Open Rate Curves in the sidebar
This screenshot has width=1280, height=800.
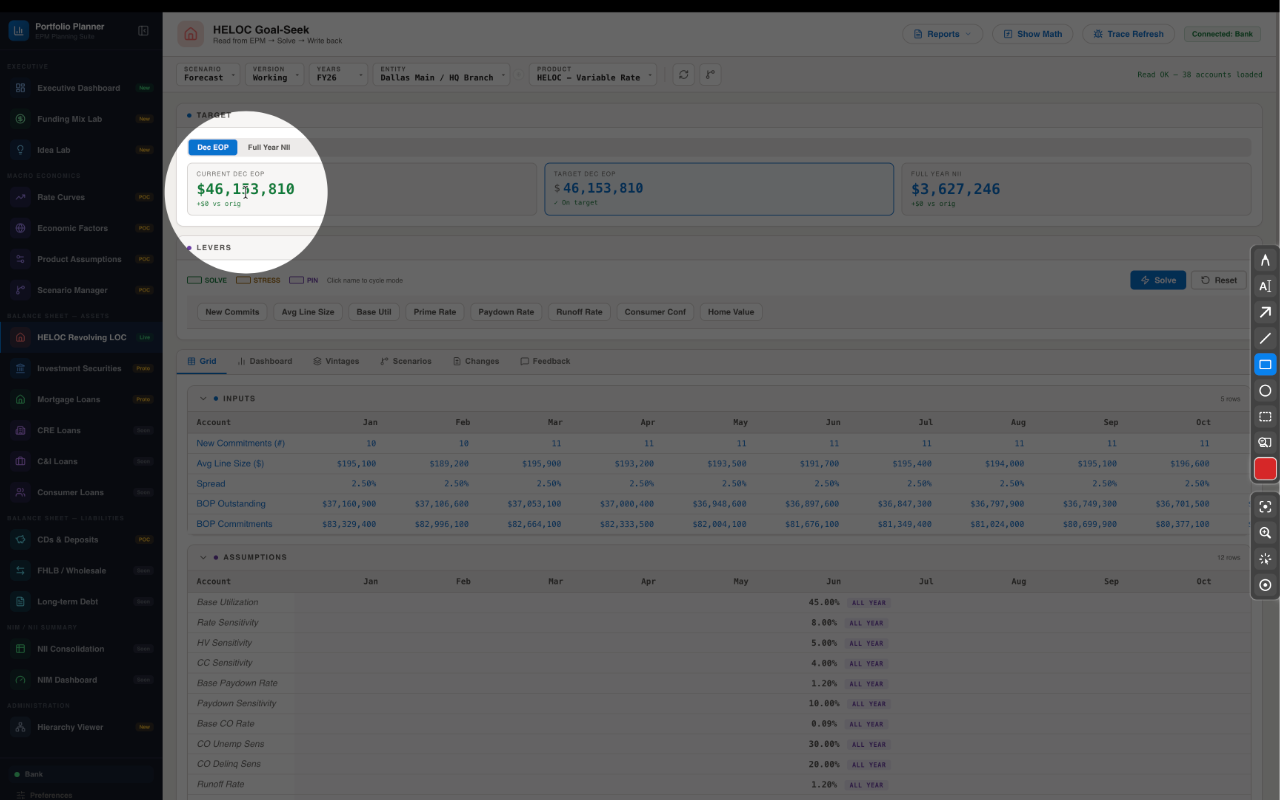click(x=81, y=197)
